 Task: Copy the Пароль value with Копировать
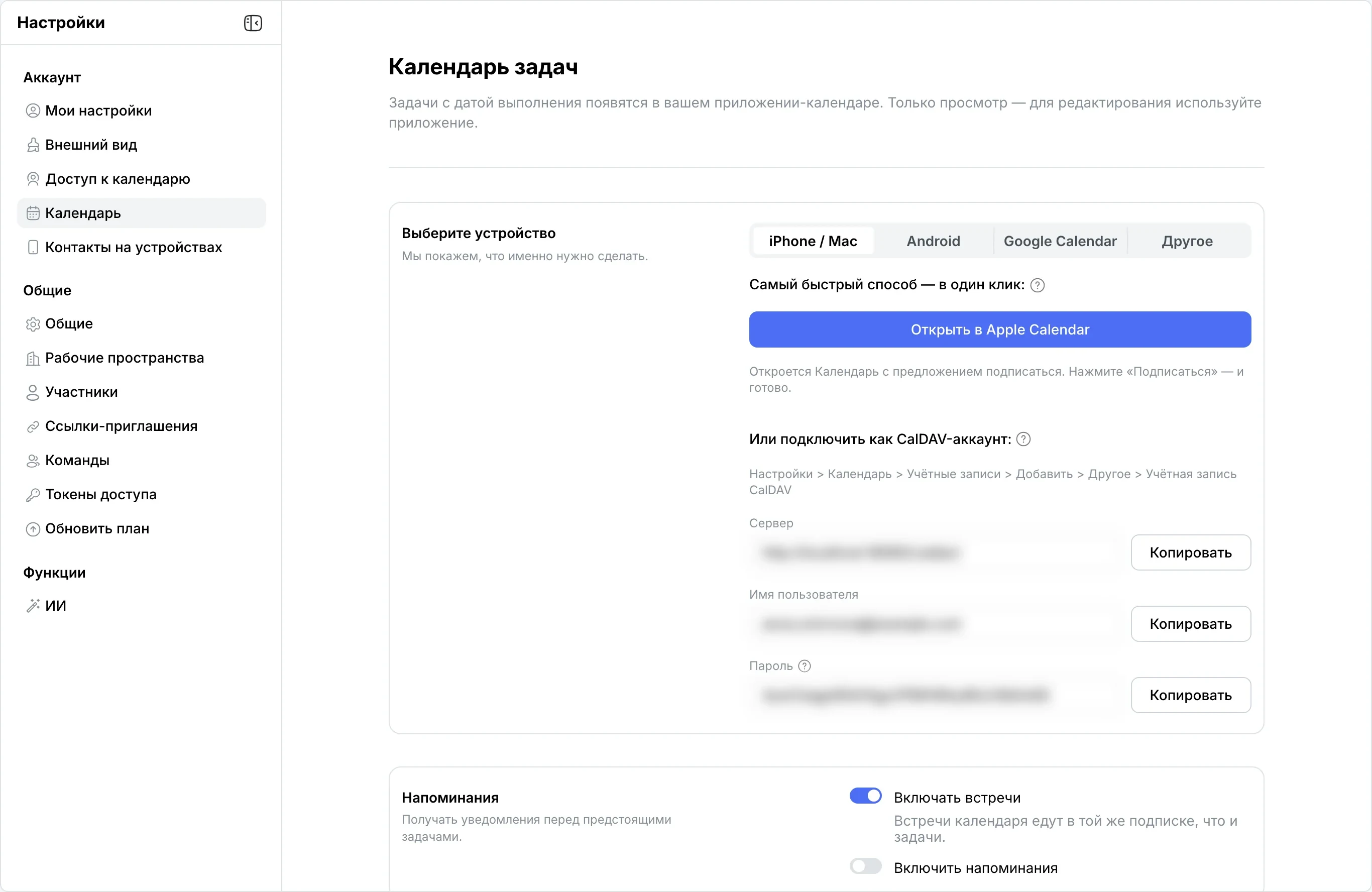click(1190, 696)
